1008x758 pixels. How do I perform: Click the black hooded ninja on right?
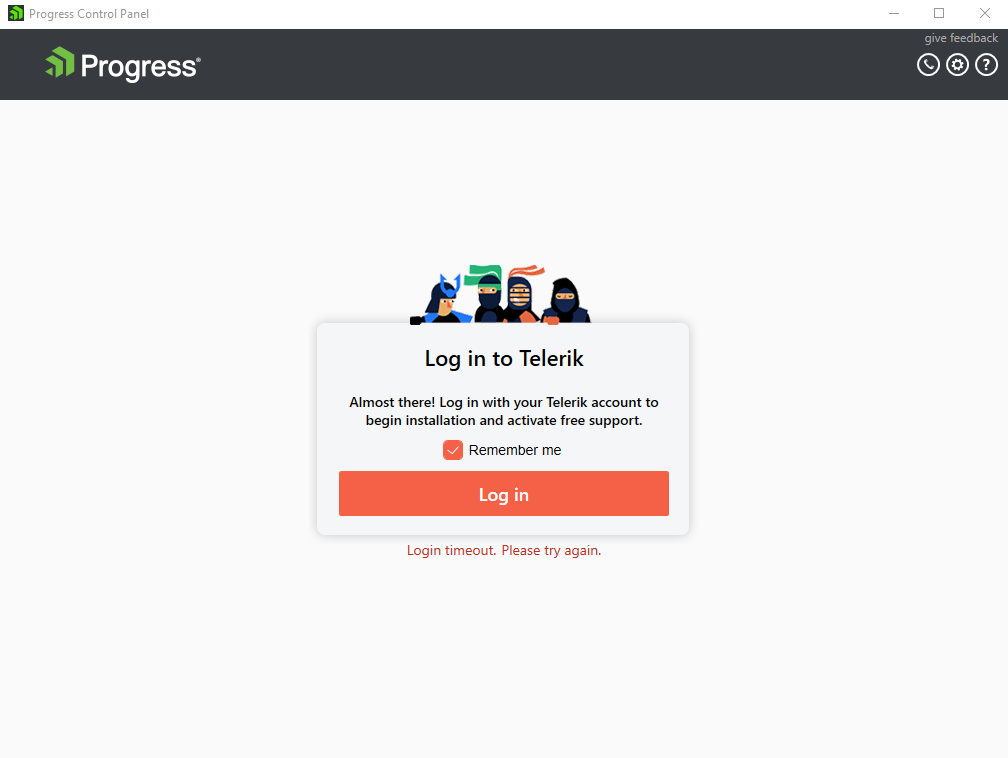(x=565, y=301)
